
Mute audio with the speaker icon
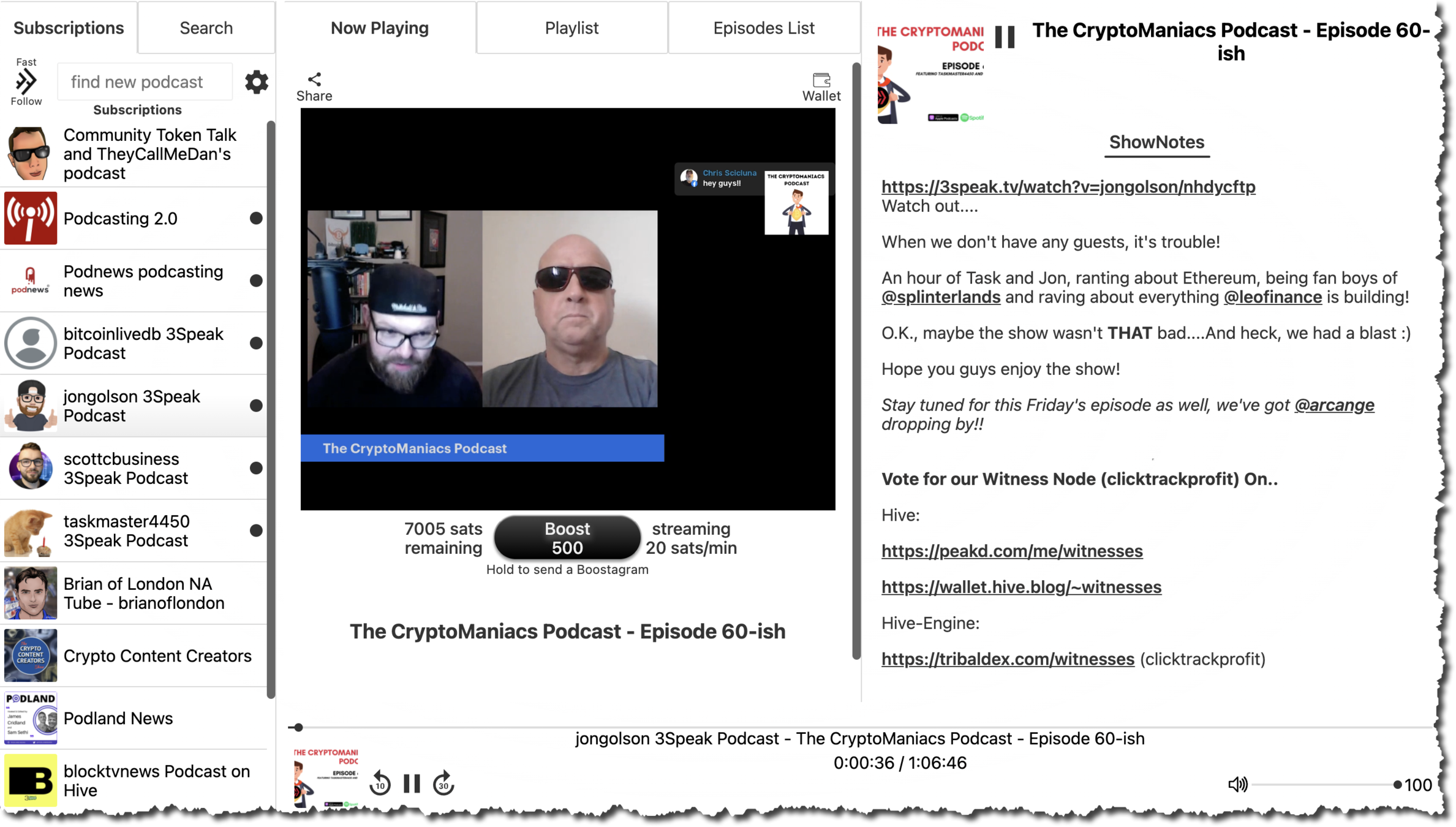[x=1237, y=784]
